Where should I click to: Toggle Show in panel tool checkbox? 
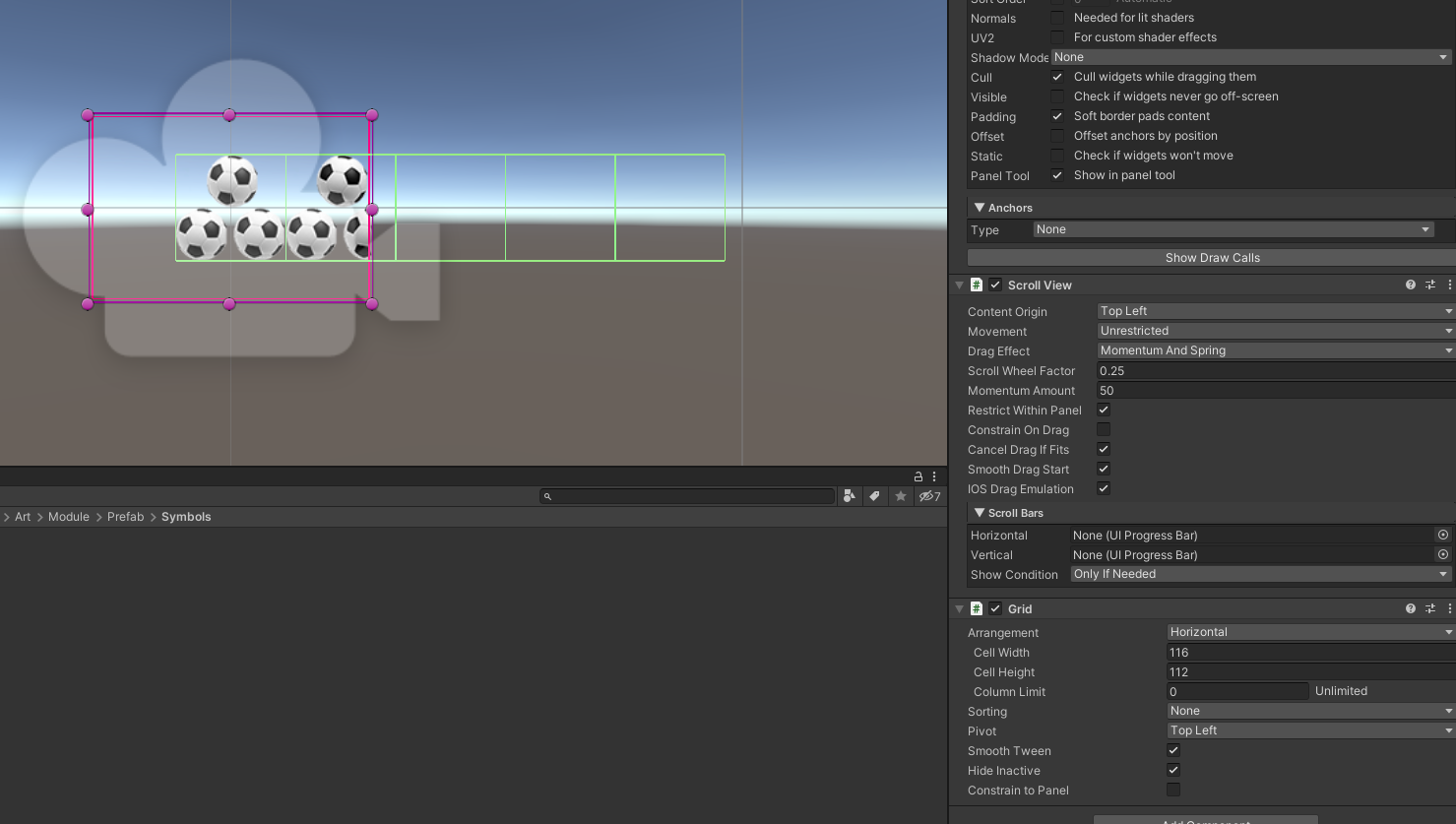click(x=1057, y=175)
